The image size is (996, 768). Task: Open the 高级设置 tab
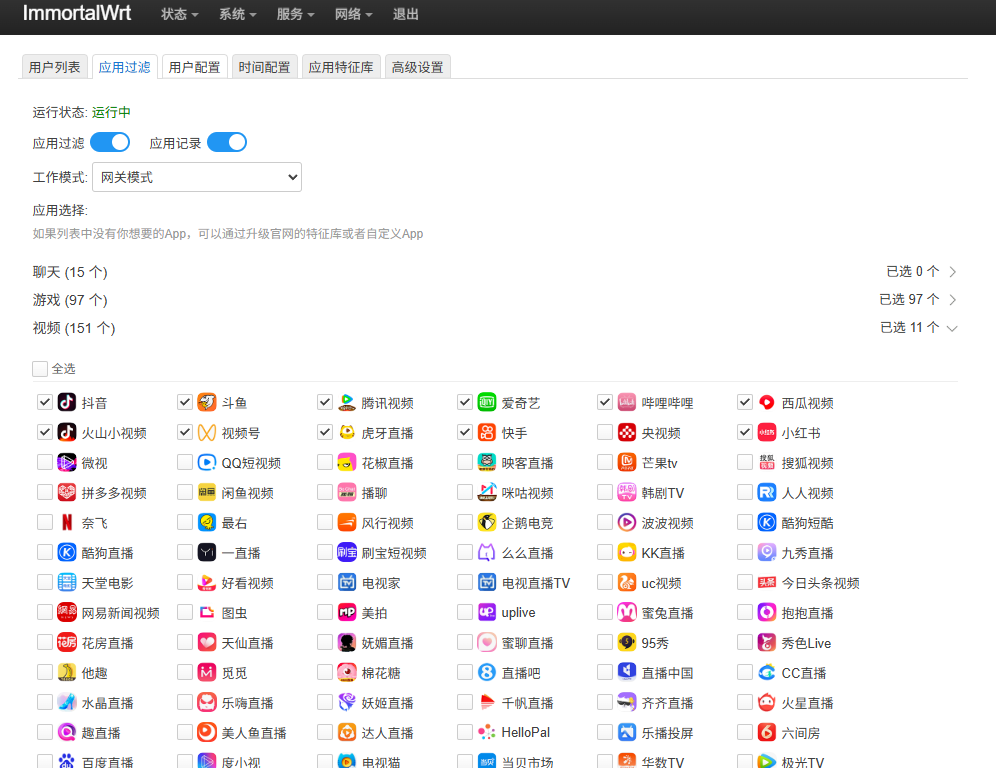click(x=417, y=67)
